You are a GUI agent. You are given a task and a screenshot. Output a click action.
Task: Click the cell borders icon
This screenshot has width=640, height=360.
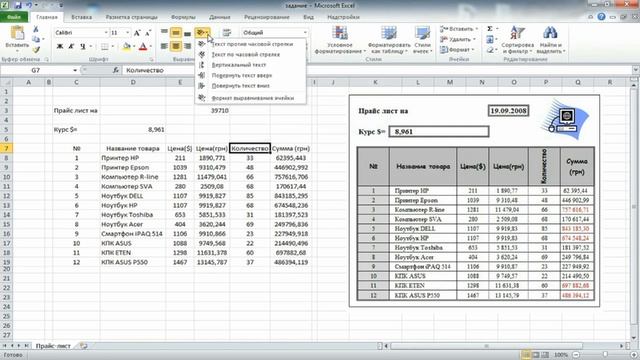pos(104,47)
